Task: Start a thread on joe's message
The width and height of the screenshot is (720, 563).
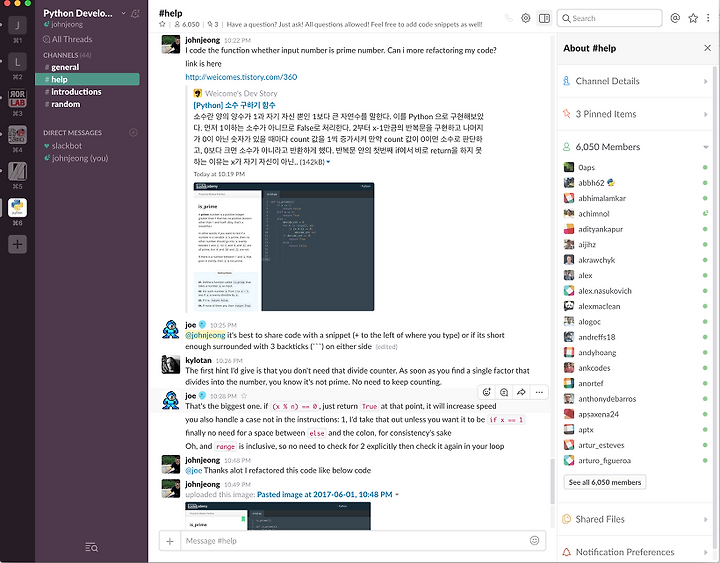Action: tap(504, 392)
